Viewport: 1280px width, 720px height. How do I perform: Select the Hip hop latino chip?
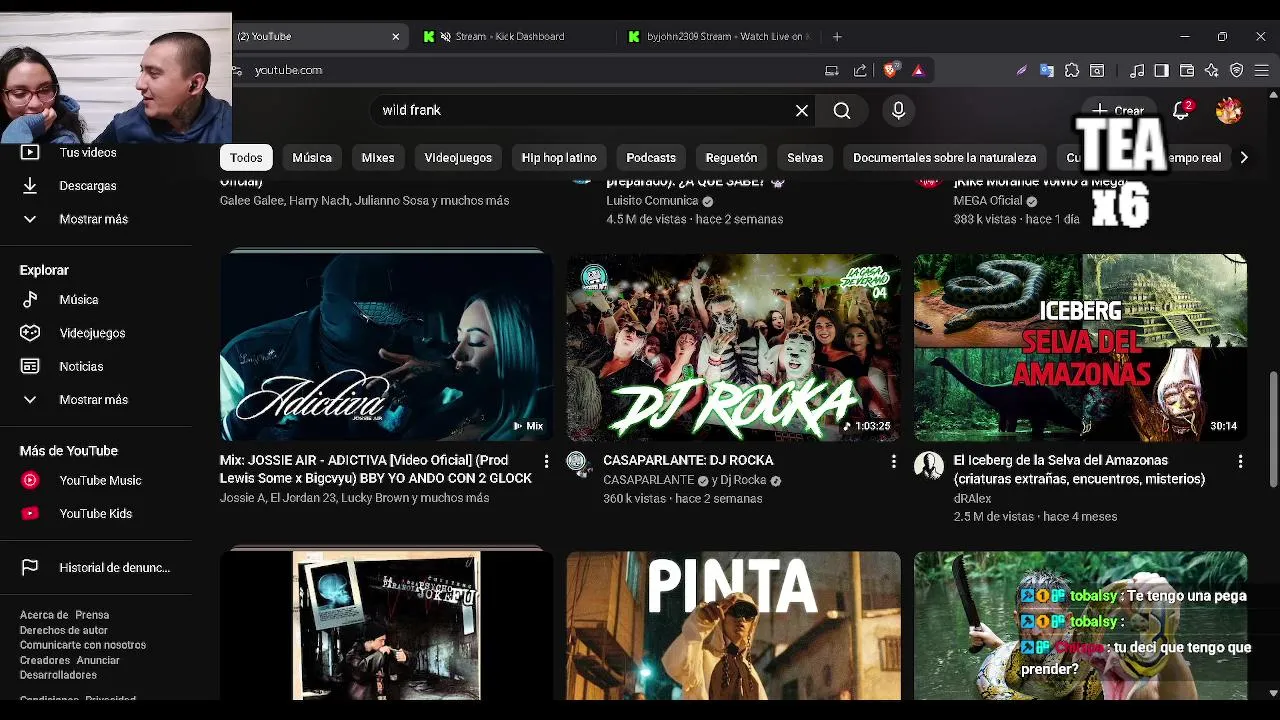tap(559, 158)
